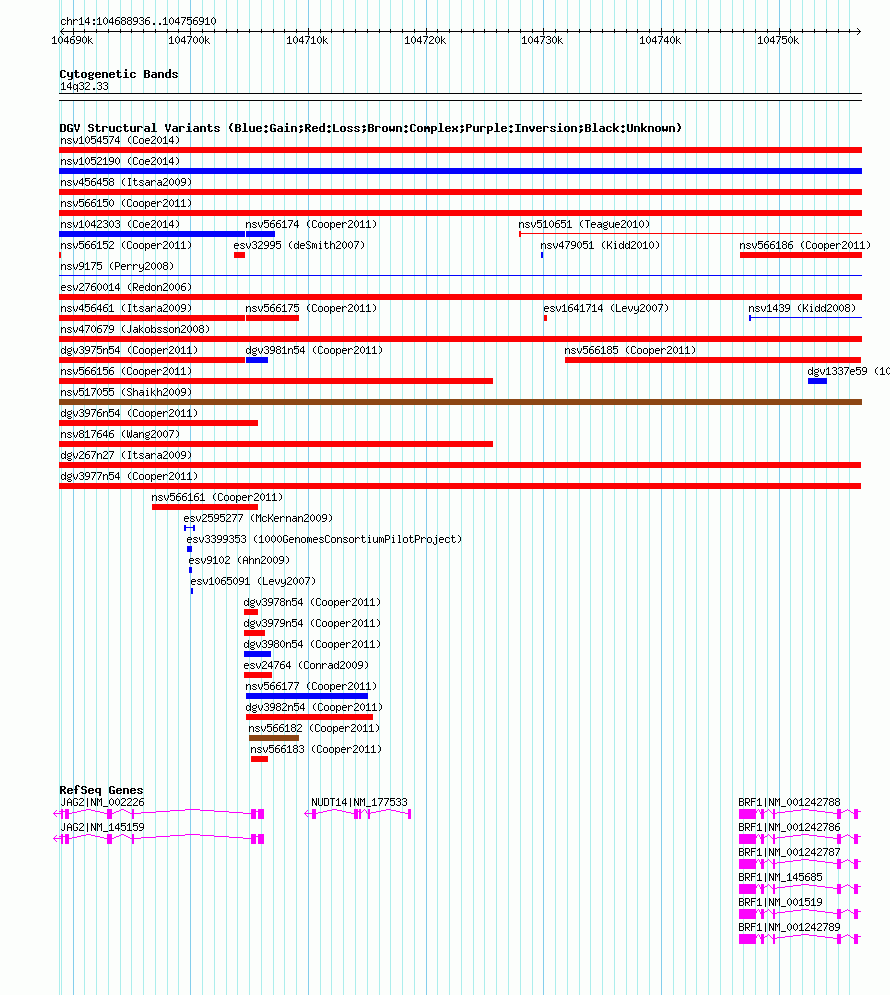
Task: Select the blue nsv1052190 gain bar
Action: (461, 171)
